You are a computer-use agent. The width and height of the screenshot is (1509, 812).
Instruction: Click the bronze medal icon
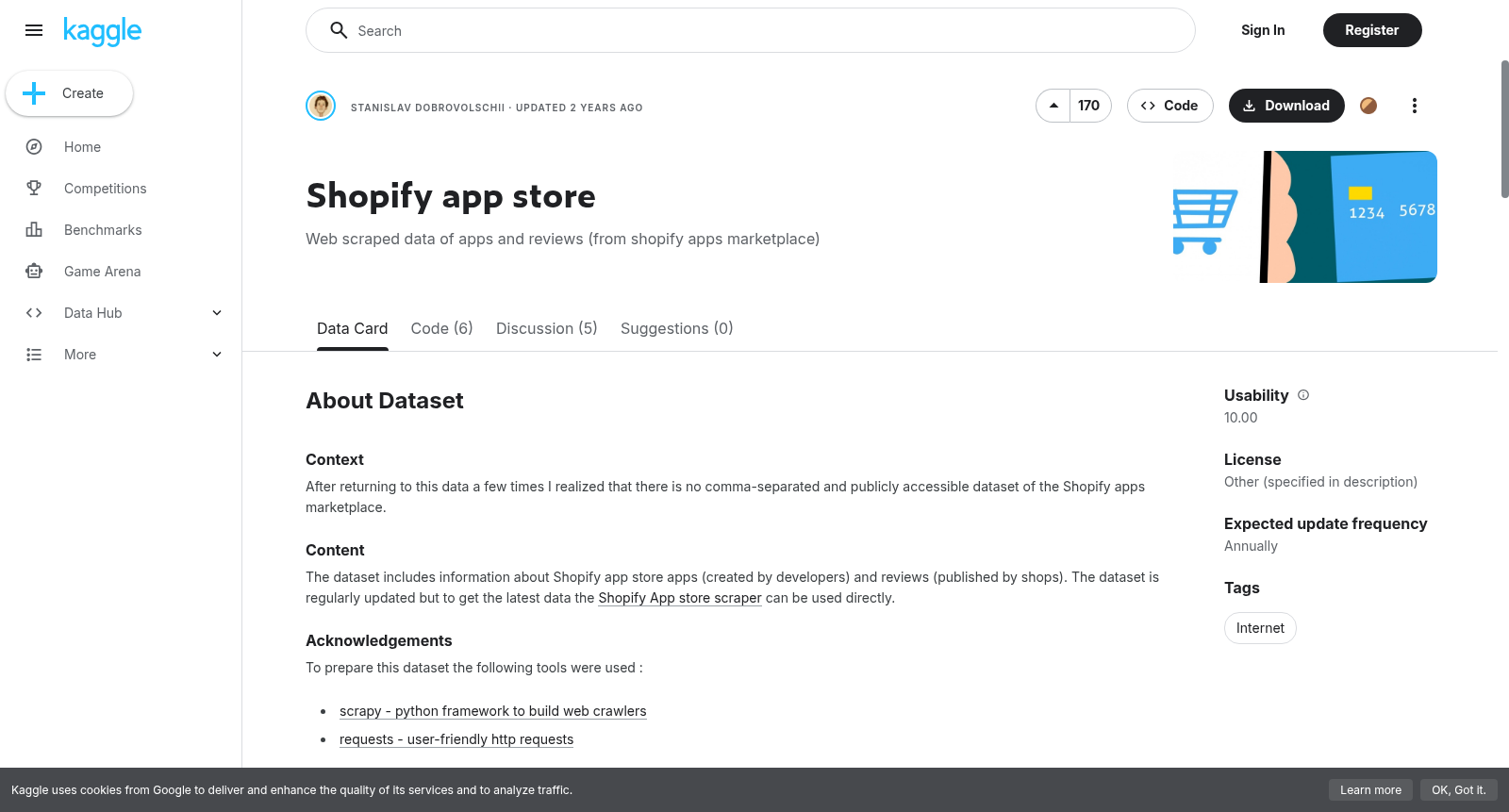[x=1368, y=106]
